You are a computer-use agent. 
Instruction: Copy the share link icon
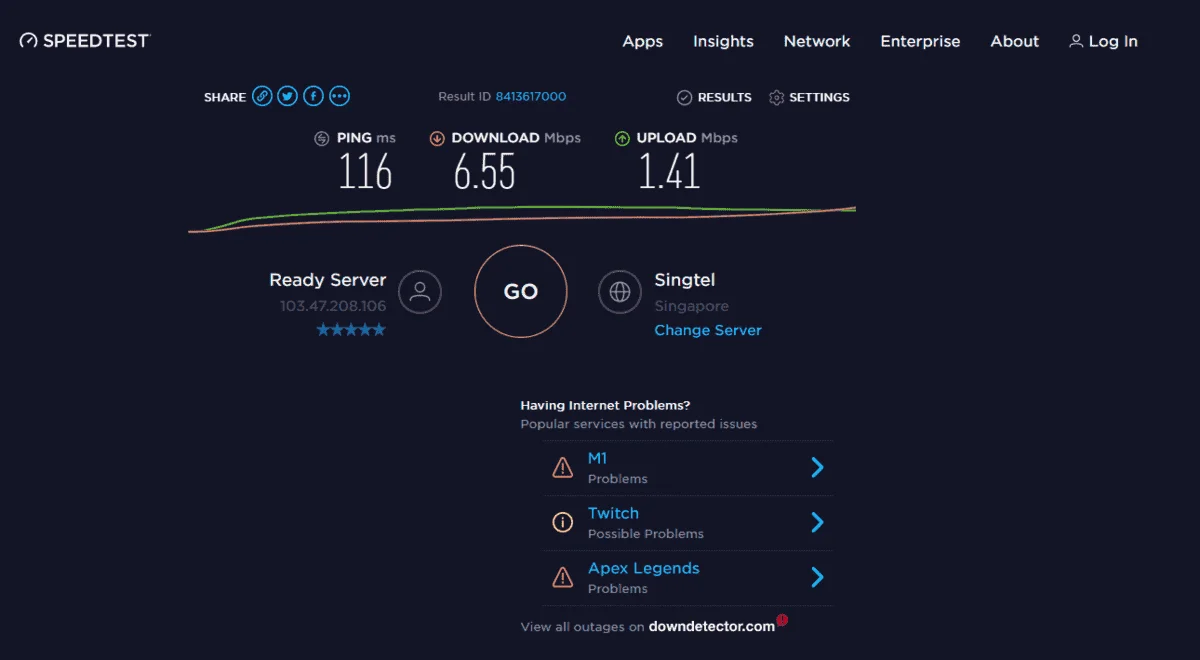pyautogui.click(x=262, y=96)
